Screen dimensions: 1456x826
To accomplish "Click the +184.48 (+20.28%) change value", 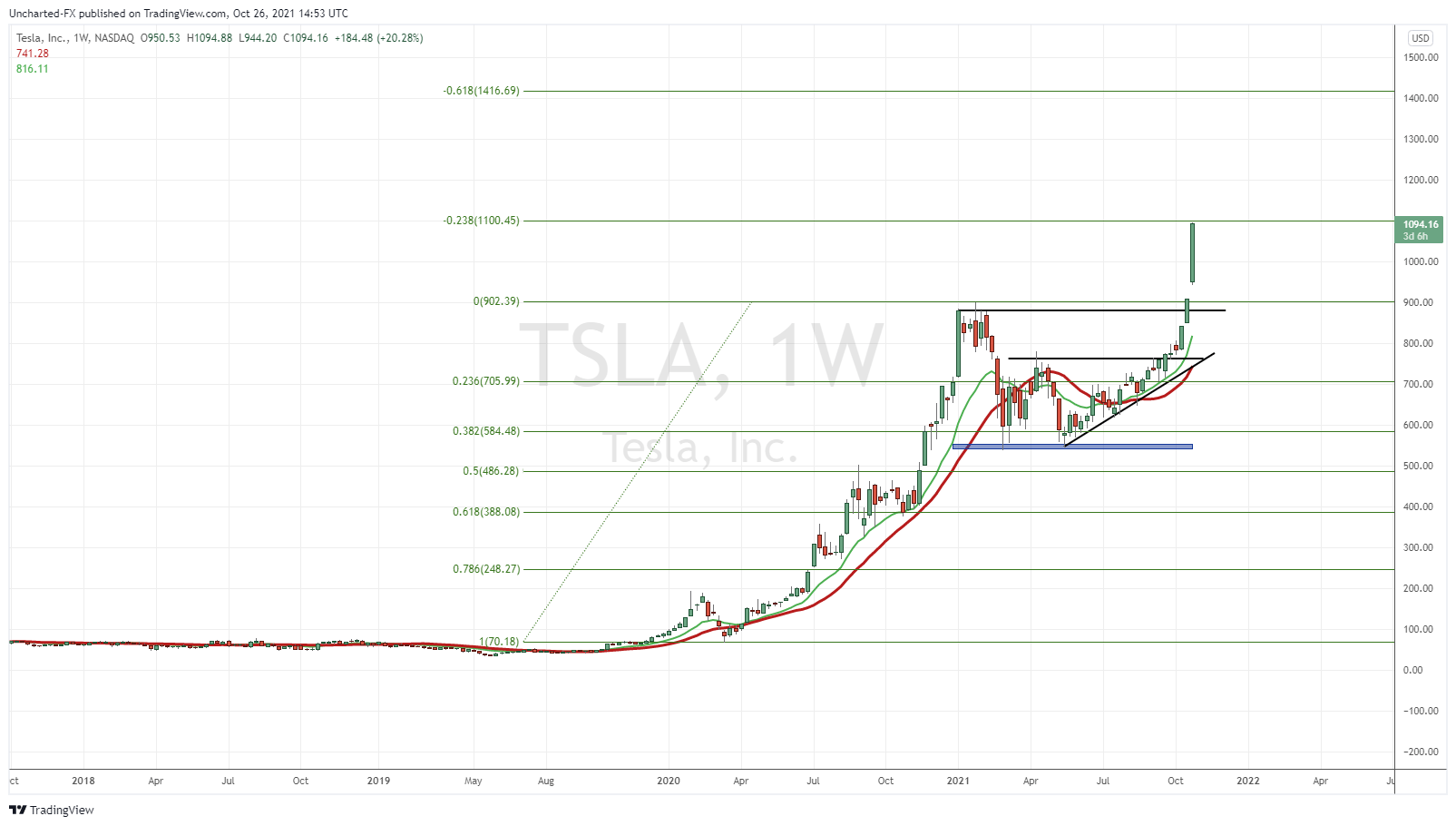I will [378, 38].
